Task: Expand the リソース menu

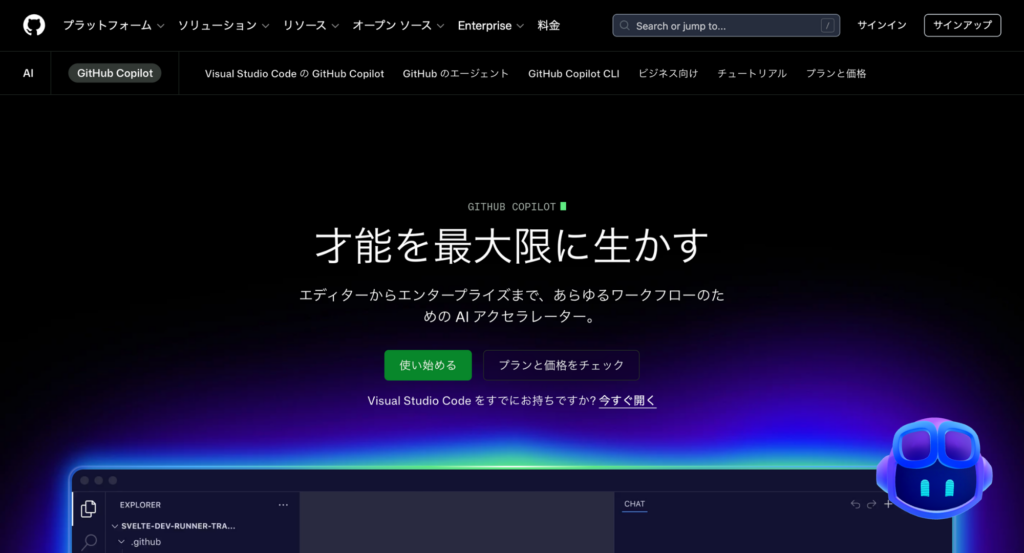Action: point(311,25)
